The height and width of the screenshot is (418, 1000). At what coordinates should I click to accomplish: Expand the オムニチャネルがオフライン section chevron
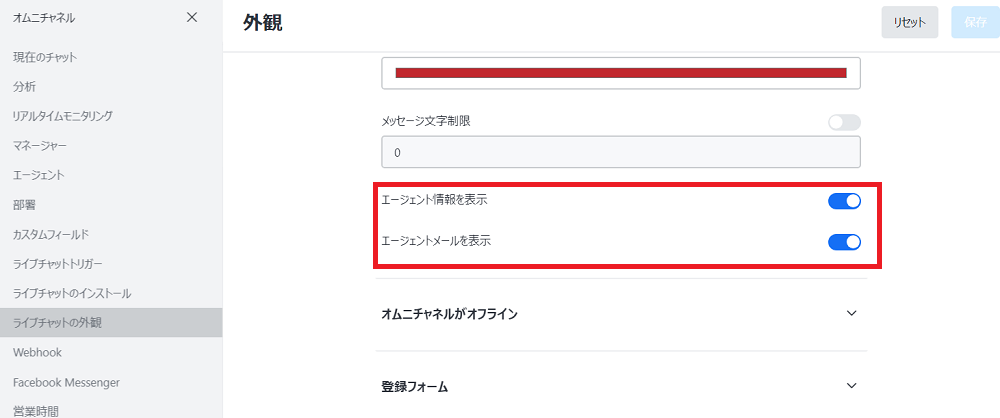click(x=852, y=313)
